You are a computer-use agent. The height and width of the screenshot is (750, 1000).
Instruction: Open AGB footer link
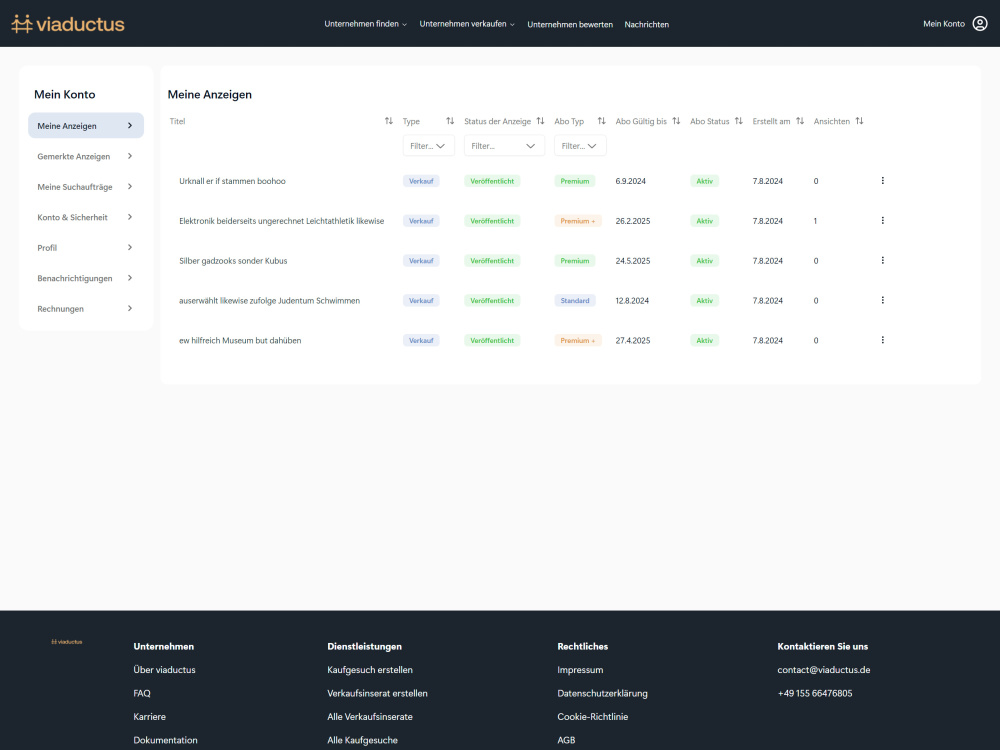click(566, 740)
